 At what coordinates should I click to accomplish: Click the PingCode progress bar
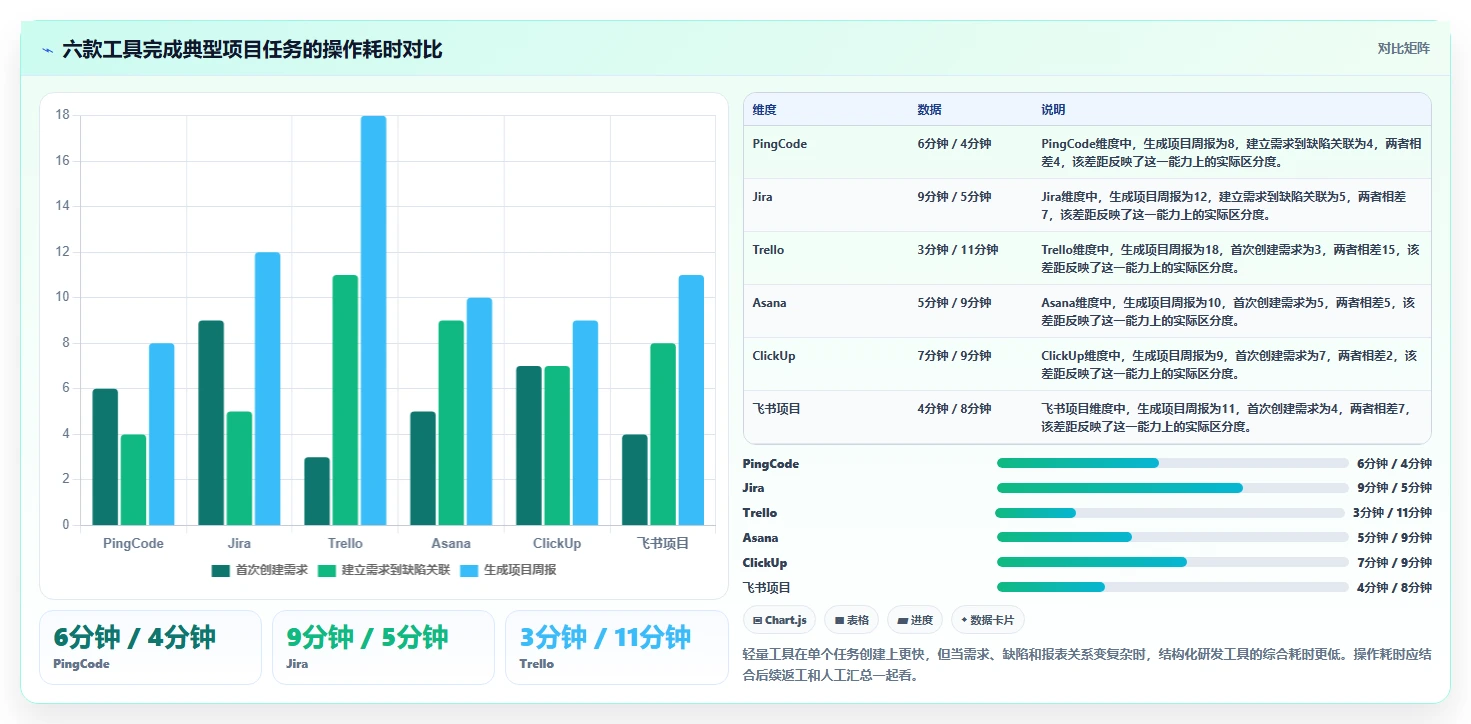1172,463
